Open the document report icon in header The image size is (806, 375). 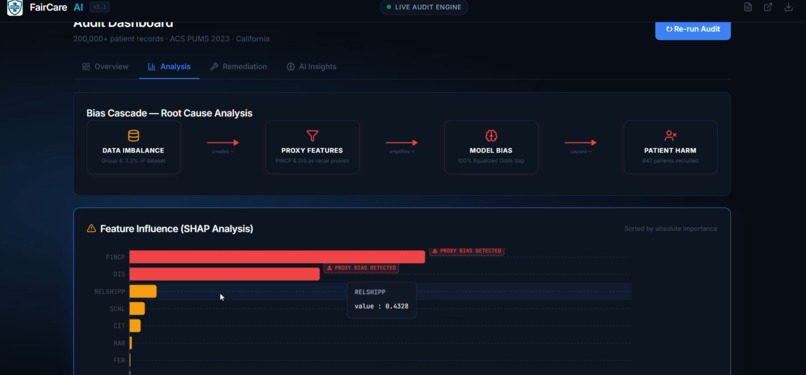pyautogui.click(x=748, y=7)
